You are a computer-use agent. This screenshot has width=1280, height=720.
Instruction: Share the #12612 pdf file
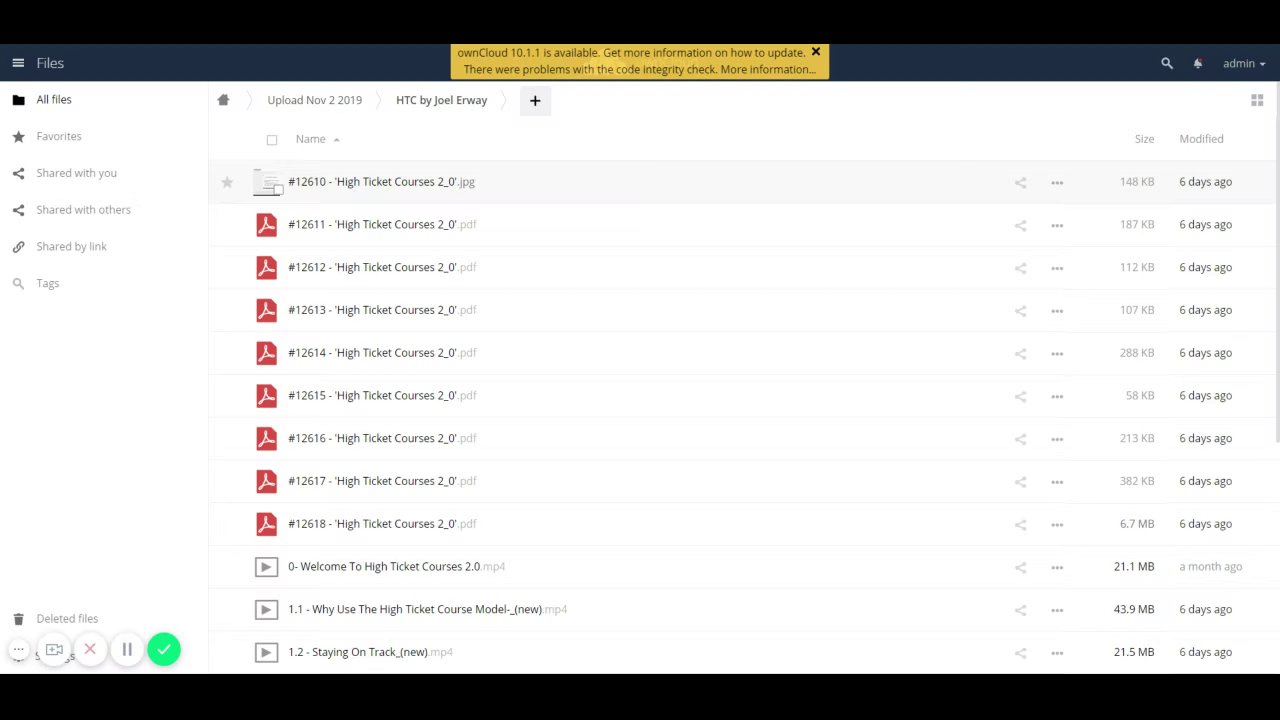click(x=1020, y=268)
